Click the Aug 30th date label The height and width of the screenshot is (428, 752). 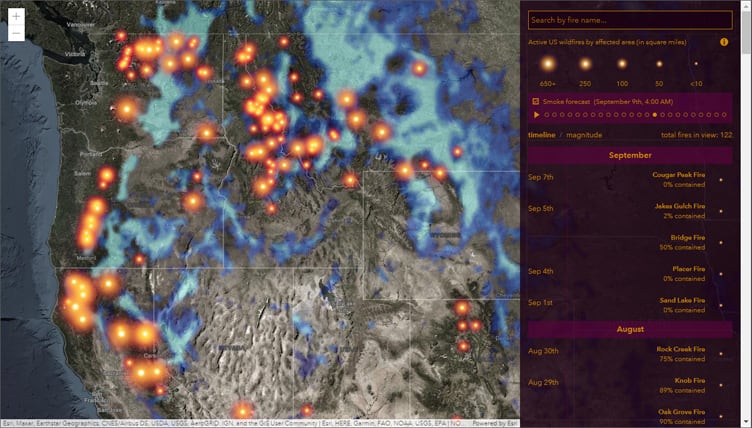(543, 351)
